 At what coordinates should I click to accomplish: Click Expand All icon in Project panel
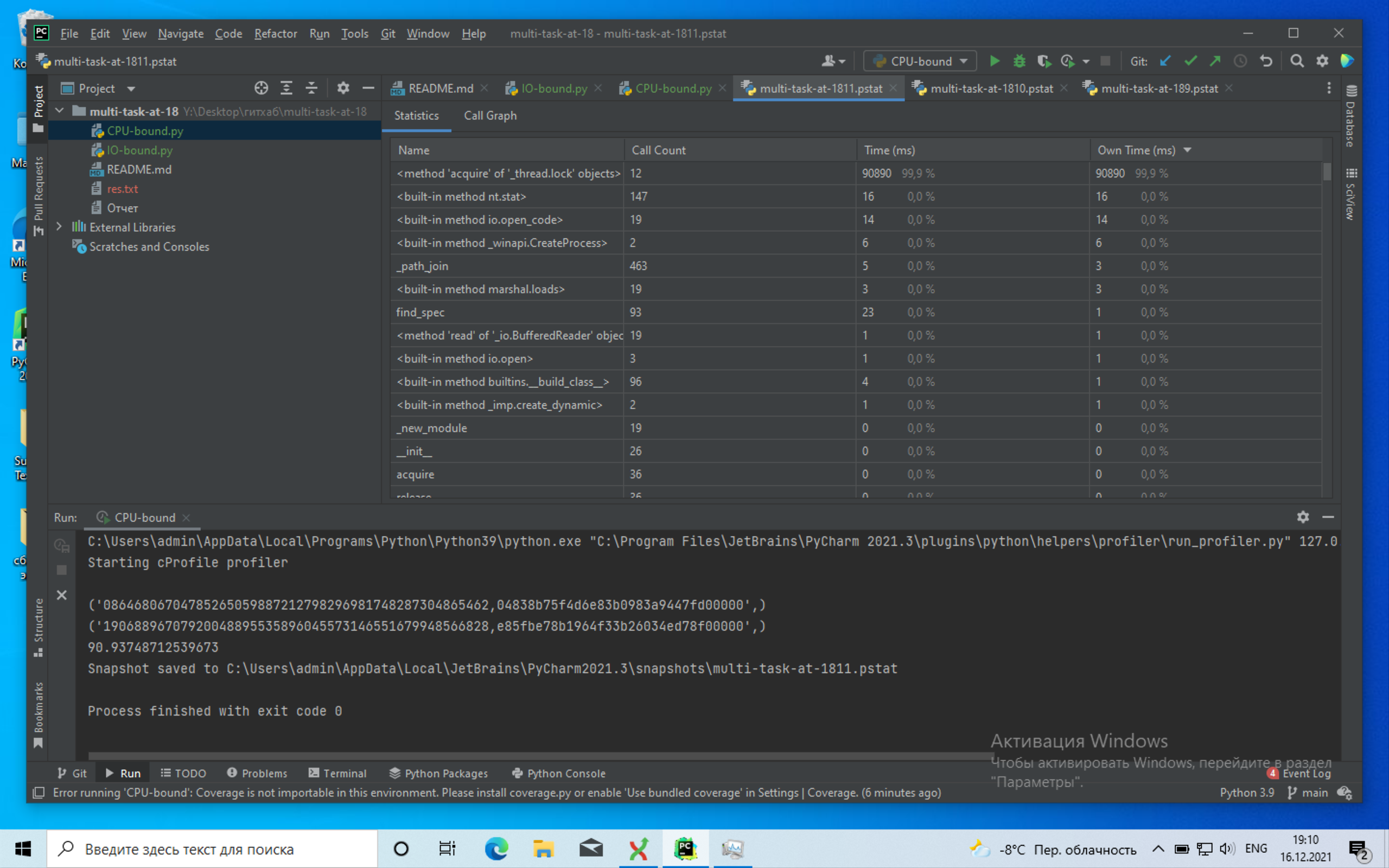286,88
